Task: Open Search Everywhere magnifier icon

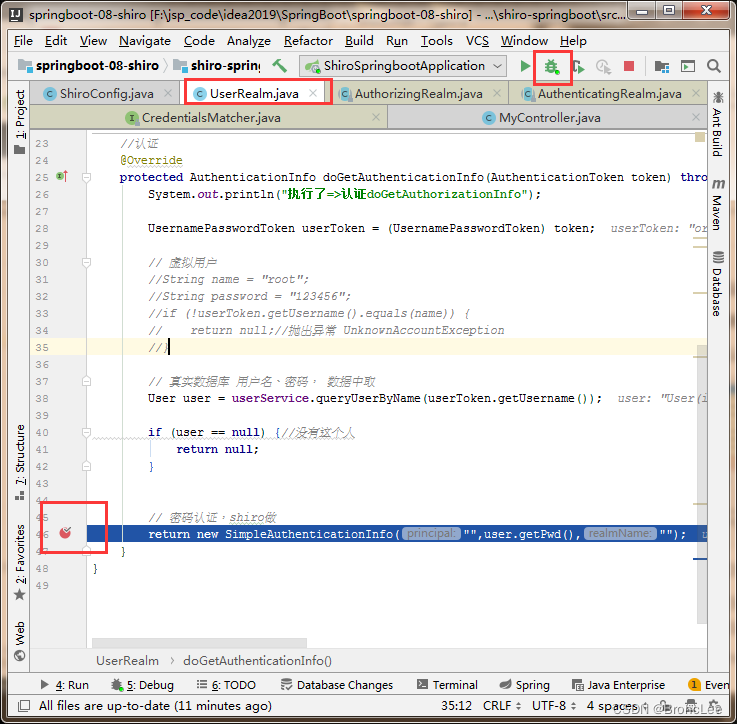Action: click(x=714, y=66)
